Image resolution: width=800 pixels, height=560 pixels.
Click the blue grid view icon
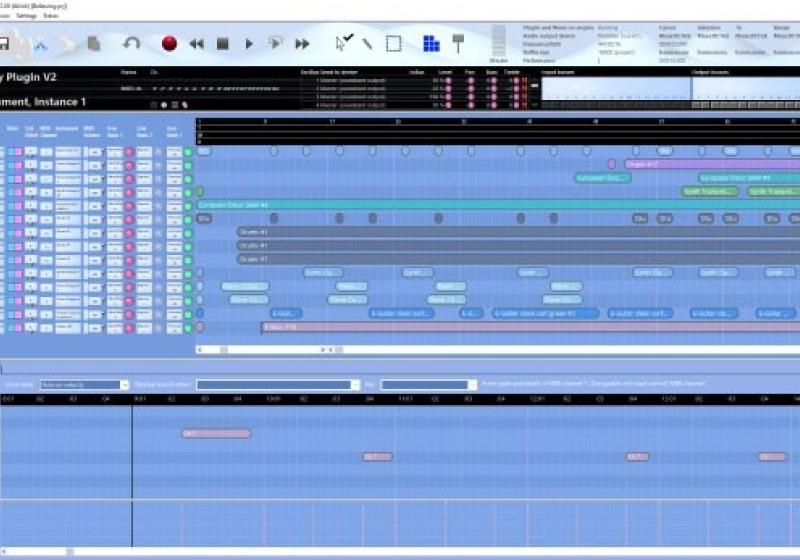431,44
